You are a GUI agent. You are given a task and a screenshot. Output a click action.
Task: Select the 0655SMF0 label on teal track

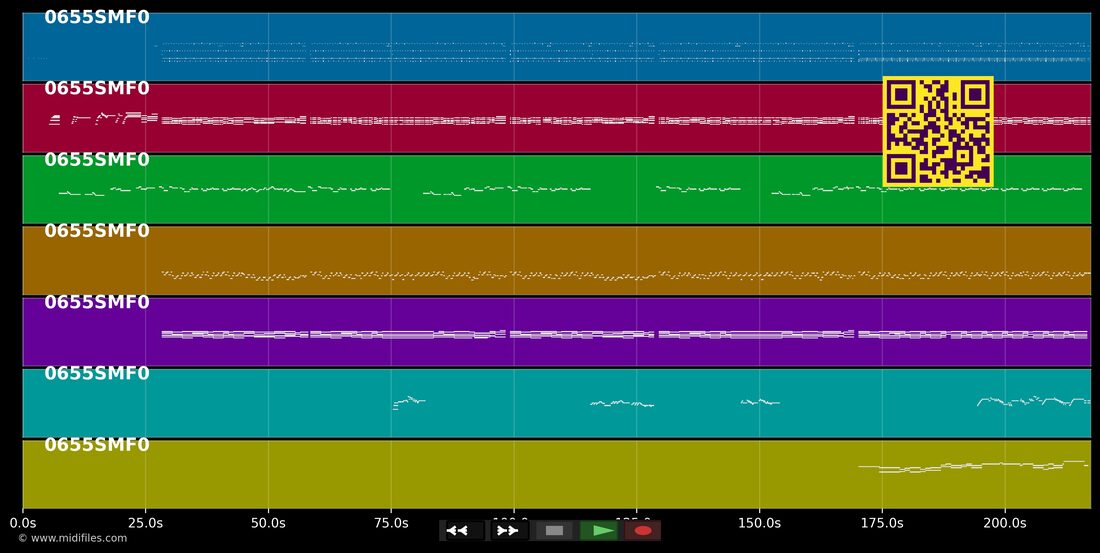[97, 373]
